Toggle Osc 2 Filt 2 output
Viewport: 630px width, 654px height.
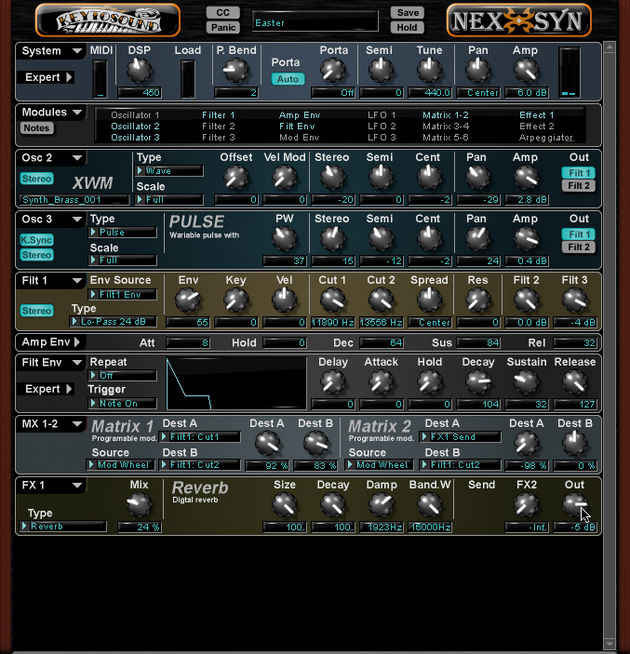point(578,186)
